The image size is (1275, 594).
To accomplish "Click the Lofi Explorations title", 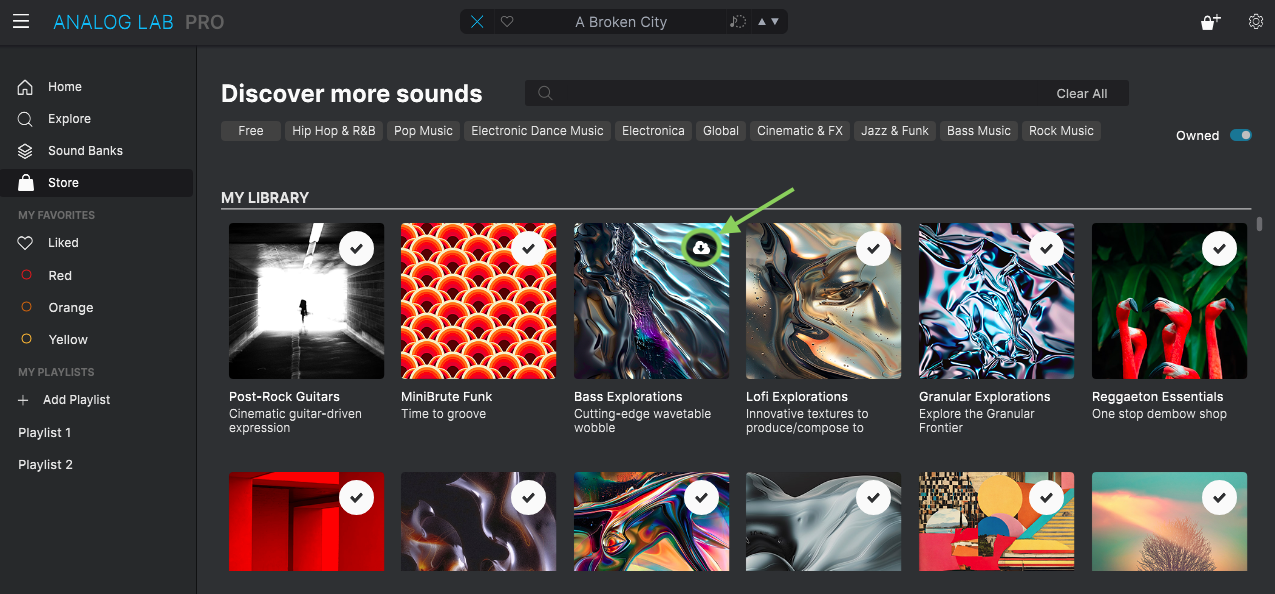I will [797, 397].
